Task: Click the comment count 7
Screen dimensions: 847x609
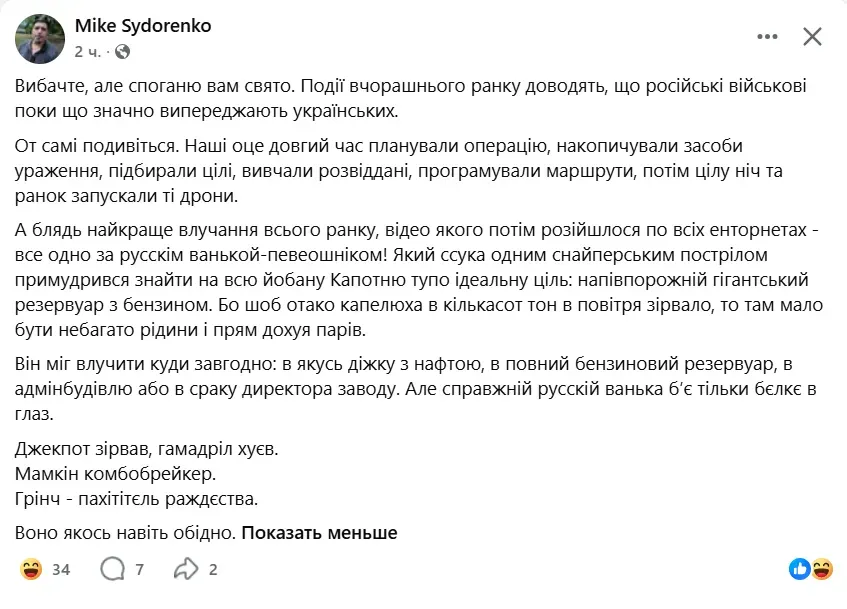Action: click(x=139, y=570)
